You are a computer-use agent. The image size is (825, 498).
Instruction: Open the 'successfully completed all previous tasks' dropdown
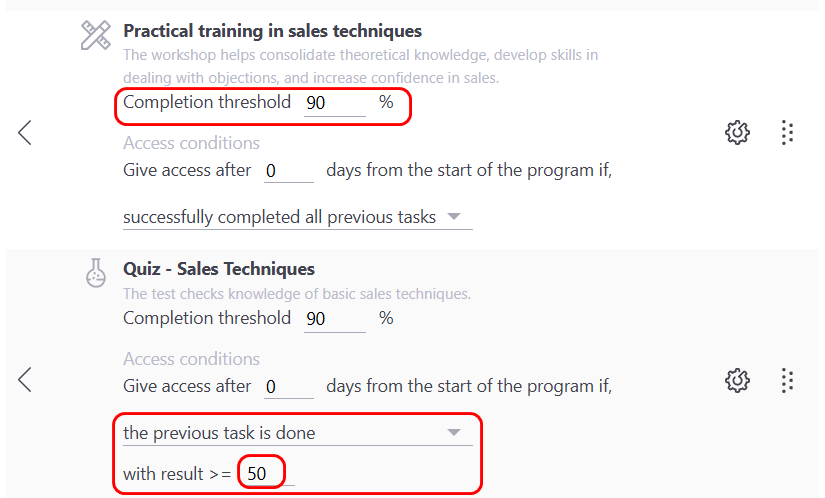297,217
